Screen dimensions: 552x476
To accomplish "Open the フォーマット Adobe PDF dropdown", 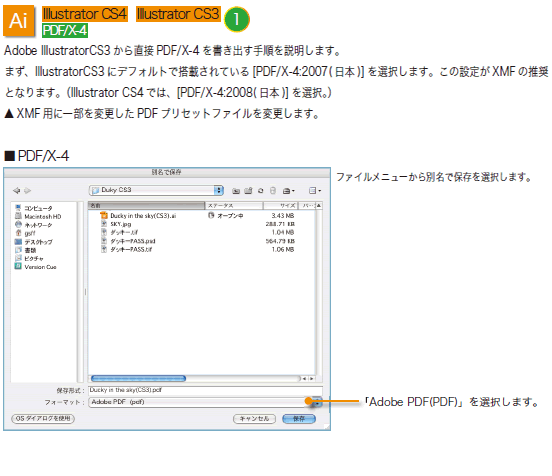I will click(205, 402).
